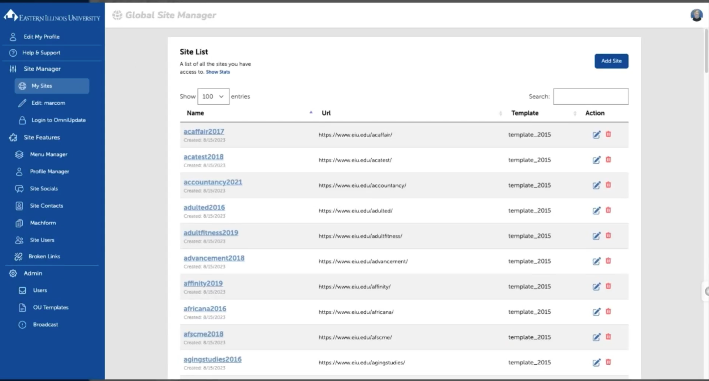The image size is (709, 381).
Task: Open Edit My Profile in sidebar
Action: pyautogui.click(x=42, y=37)
